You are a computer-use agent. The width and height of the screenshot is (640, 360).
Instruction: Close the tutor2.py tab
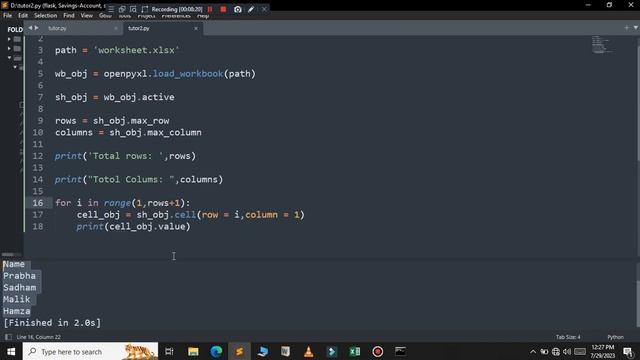click(196, 28)
